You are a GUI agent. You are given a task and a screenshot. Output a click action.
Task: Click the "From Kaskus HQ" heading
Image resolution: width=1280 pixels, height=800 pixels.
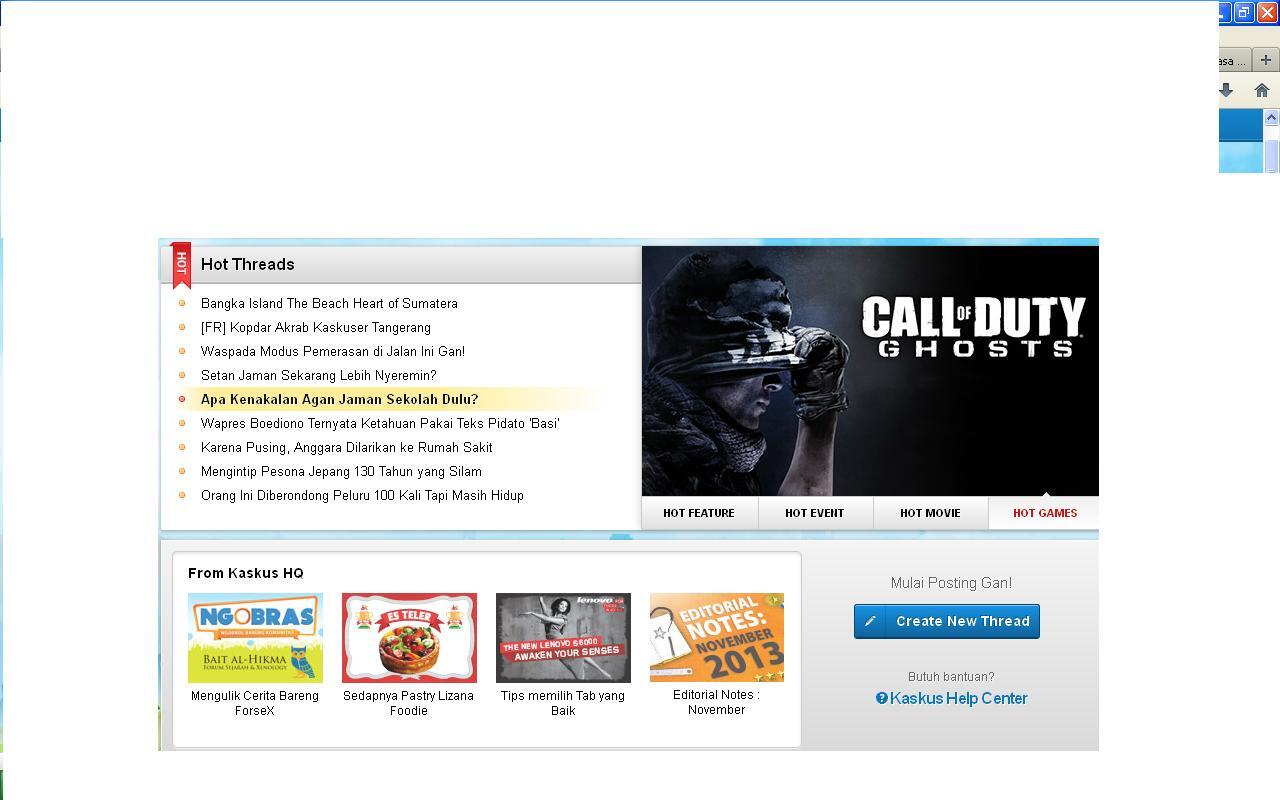[246, 573]
